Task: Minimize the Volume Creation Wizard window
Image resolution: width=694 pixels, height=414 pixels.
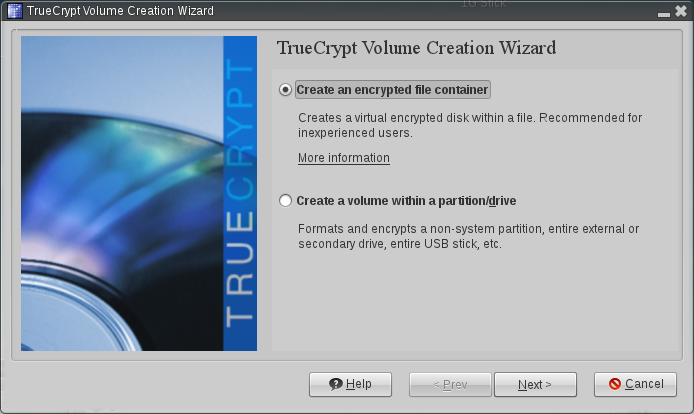Action: (664, 11)
